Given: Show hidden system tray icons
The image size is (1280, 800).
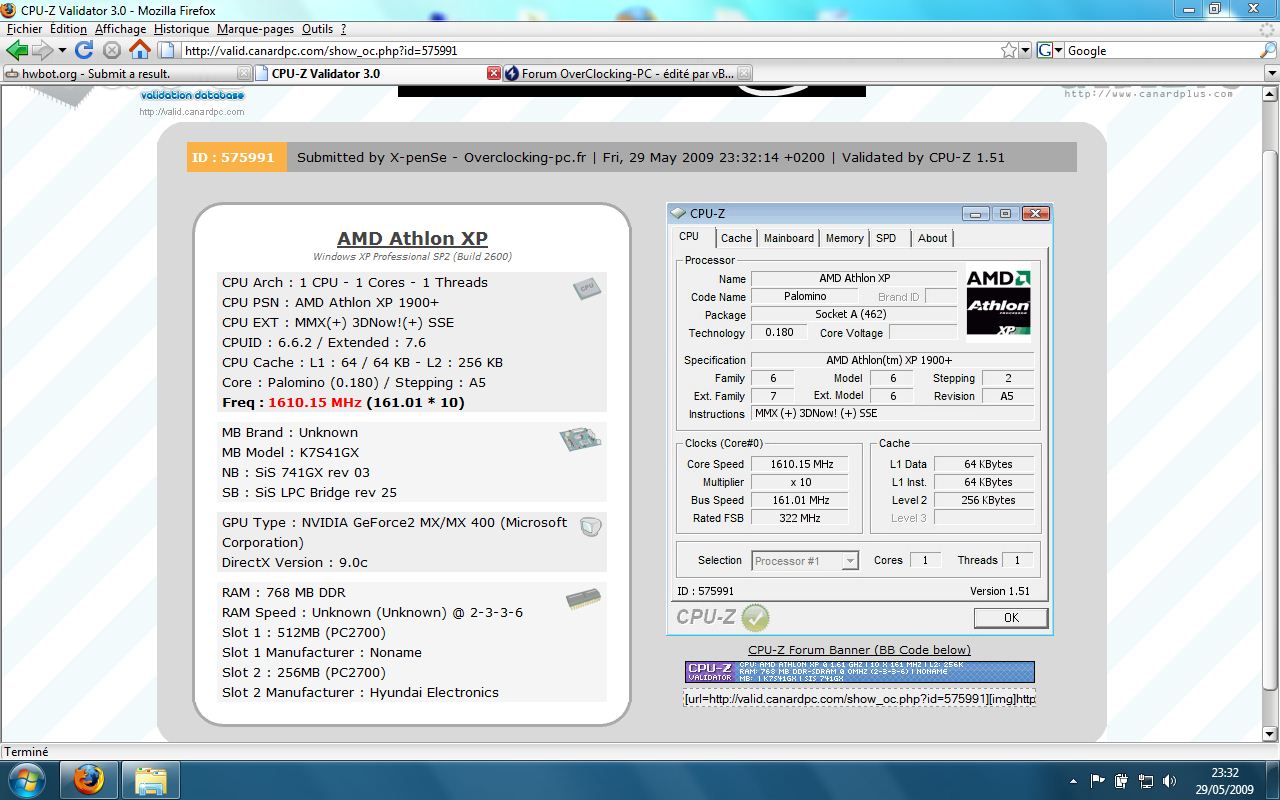Looking at the screenshot, I should [1074, 781].
